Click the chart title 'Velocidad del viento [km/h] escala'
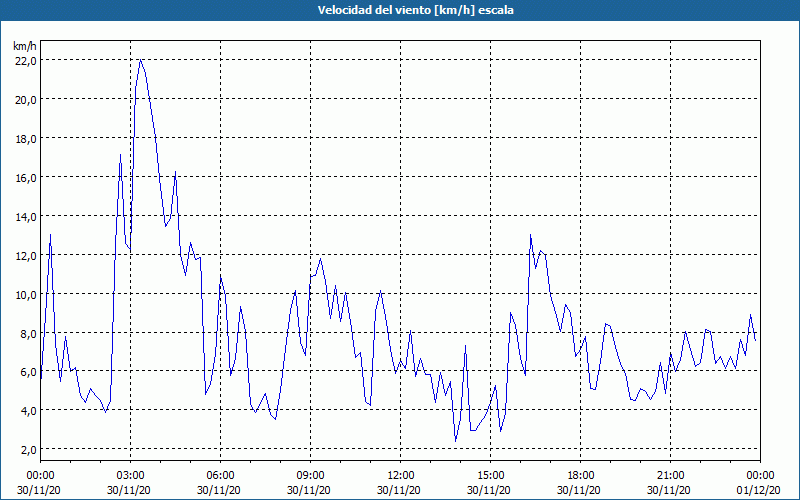This screenshot has height=500, width=800. point(415,10)
